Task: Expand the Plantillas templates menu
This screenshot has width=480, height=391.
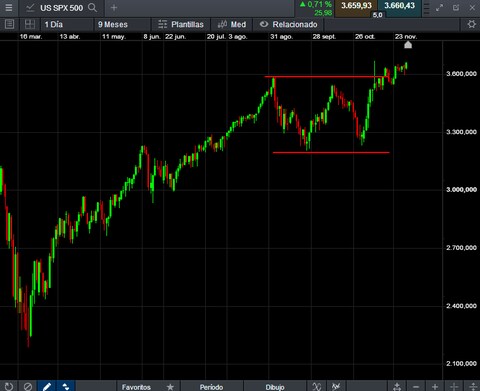Action: point(181,24)
